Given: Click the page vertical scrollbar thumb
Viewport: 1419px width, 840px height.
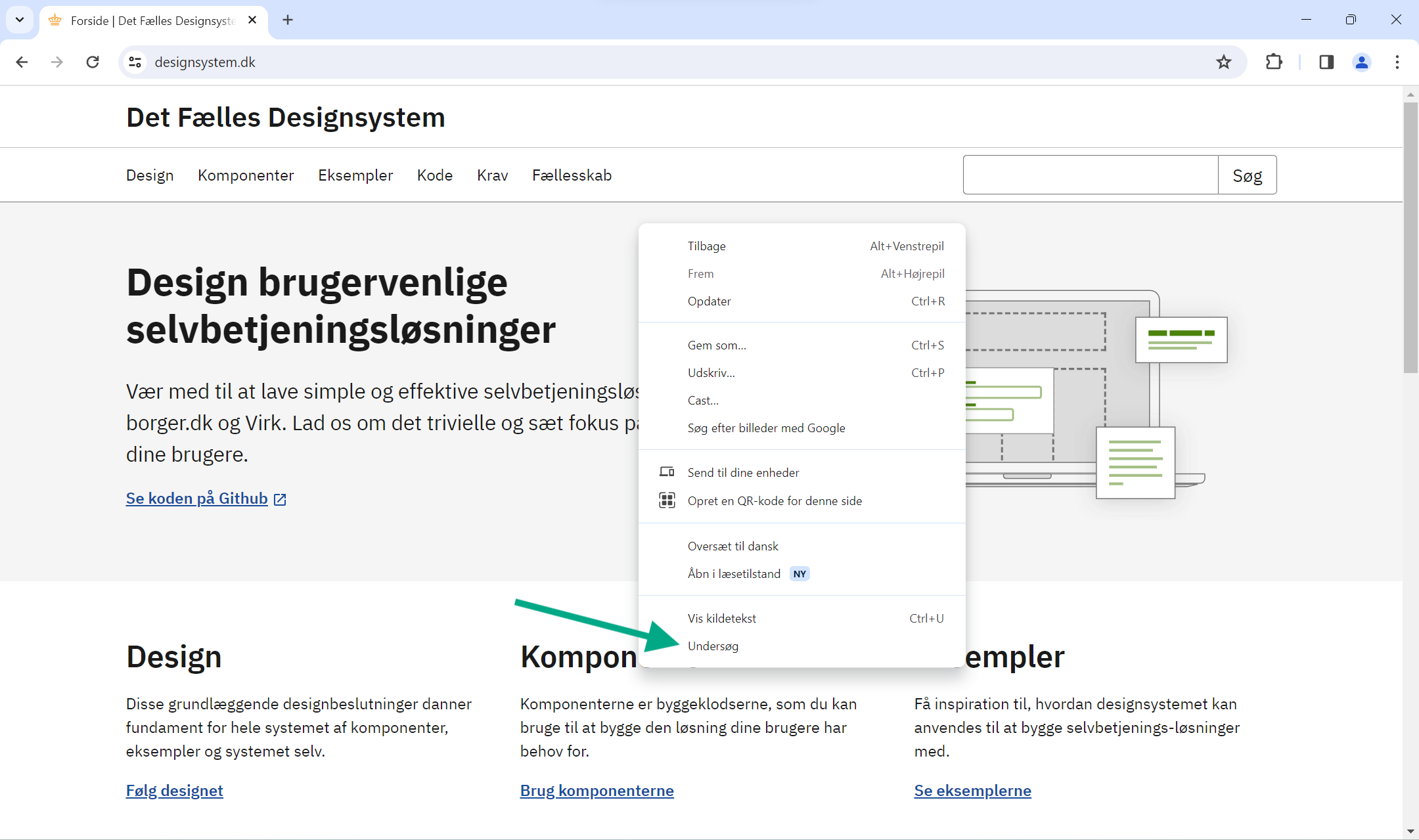Looking at the screenshot, I should tap(1410, 236).
